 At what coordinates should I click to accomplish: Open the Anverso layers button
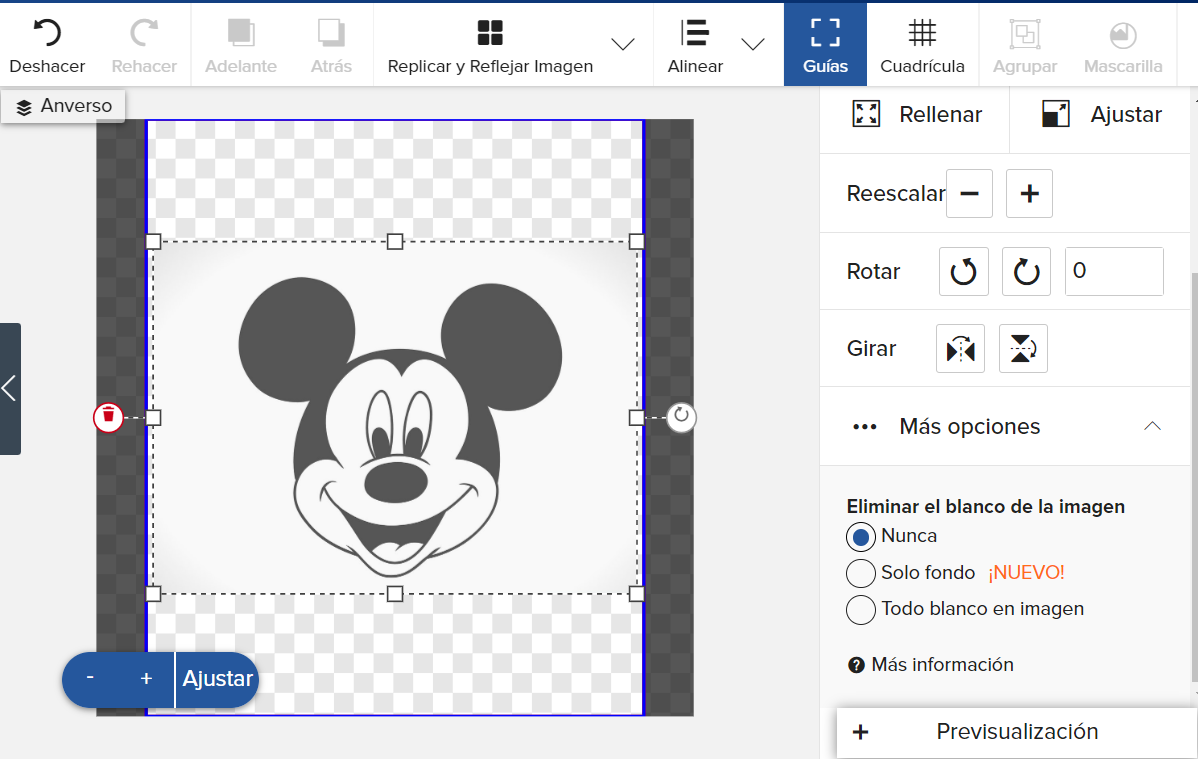63,106
